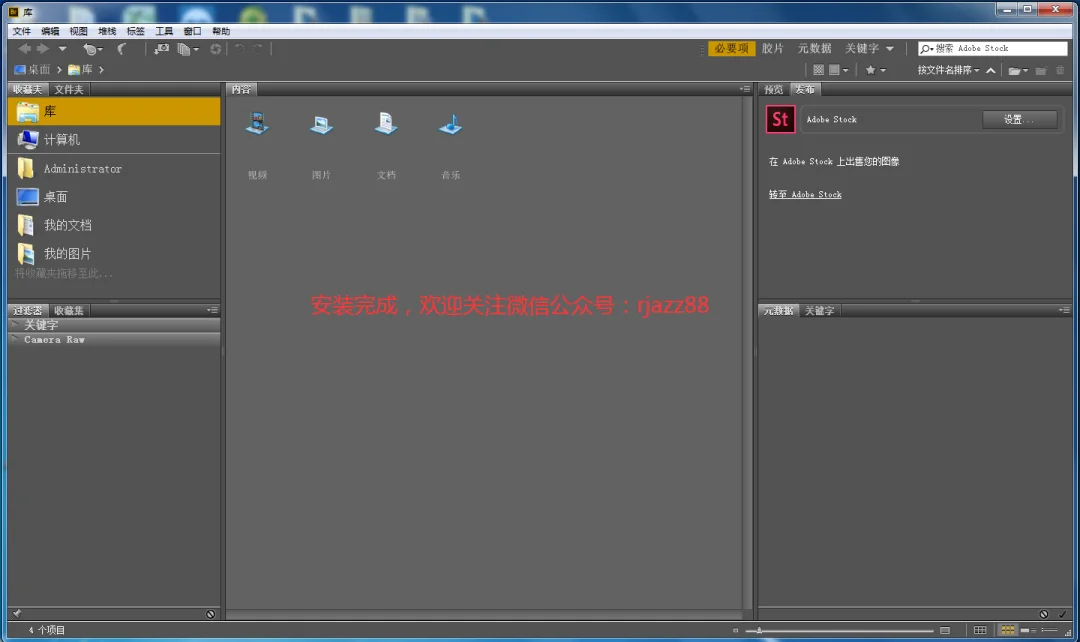Click the Adobe Stock St logo icon
The height and width of the screenshot is (642, 1080).
point(780,119)
